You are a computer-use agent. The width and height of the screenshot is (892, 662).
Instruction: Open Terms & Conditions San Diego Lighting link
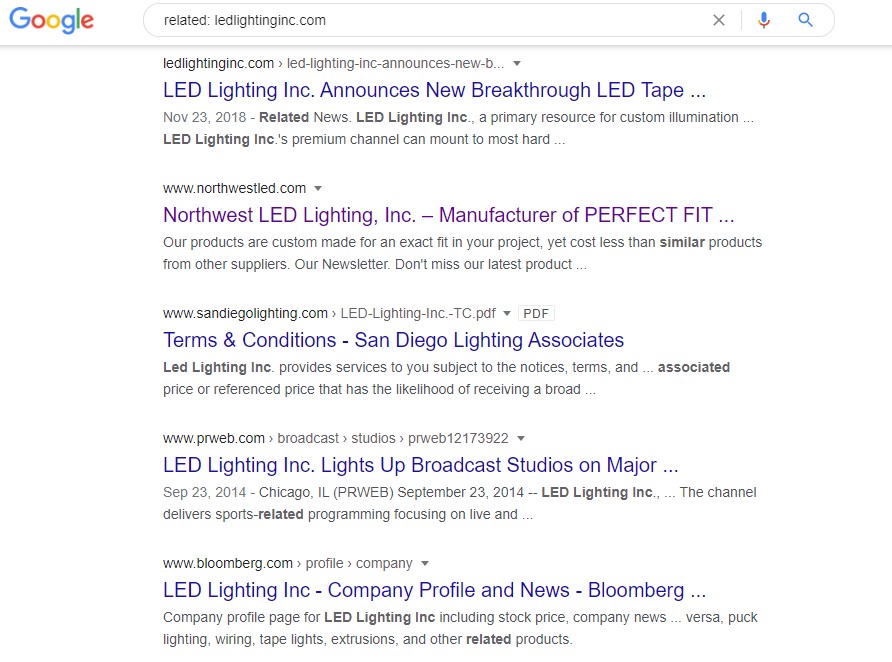coord(393,340)
